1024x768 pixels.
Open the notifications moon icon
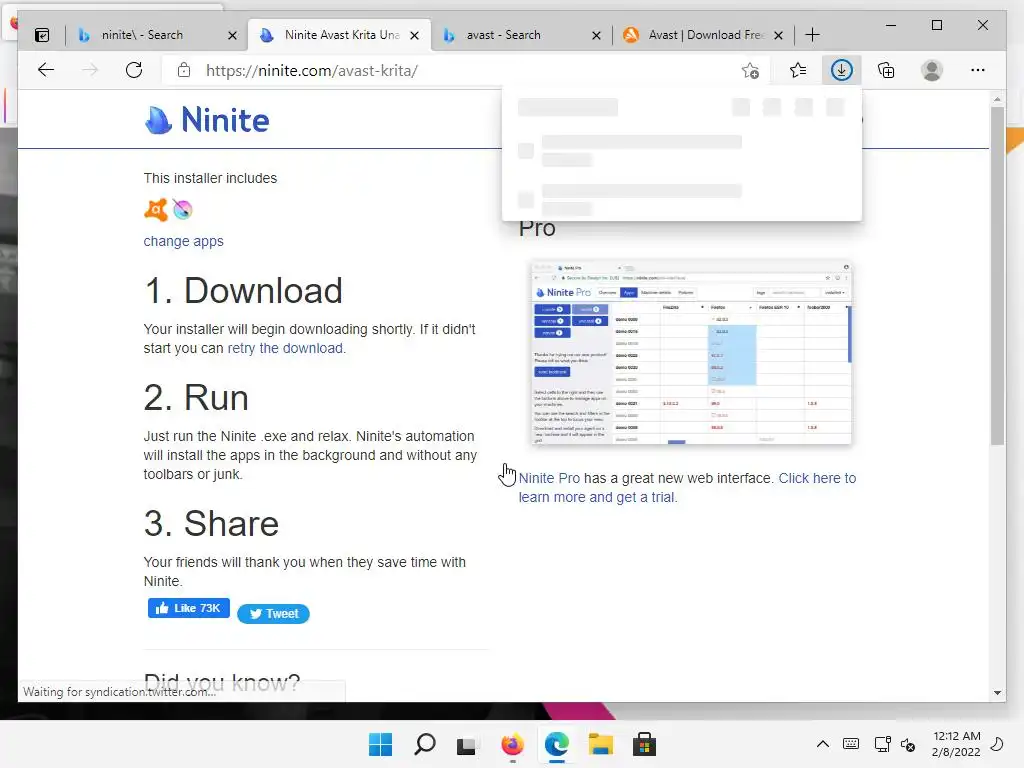997,744
